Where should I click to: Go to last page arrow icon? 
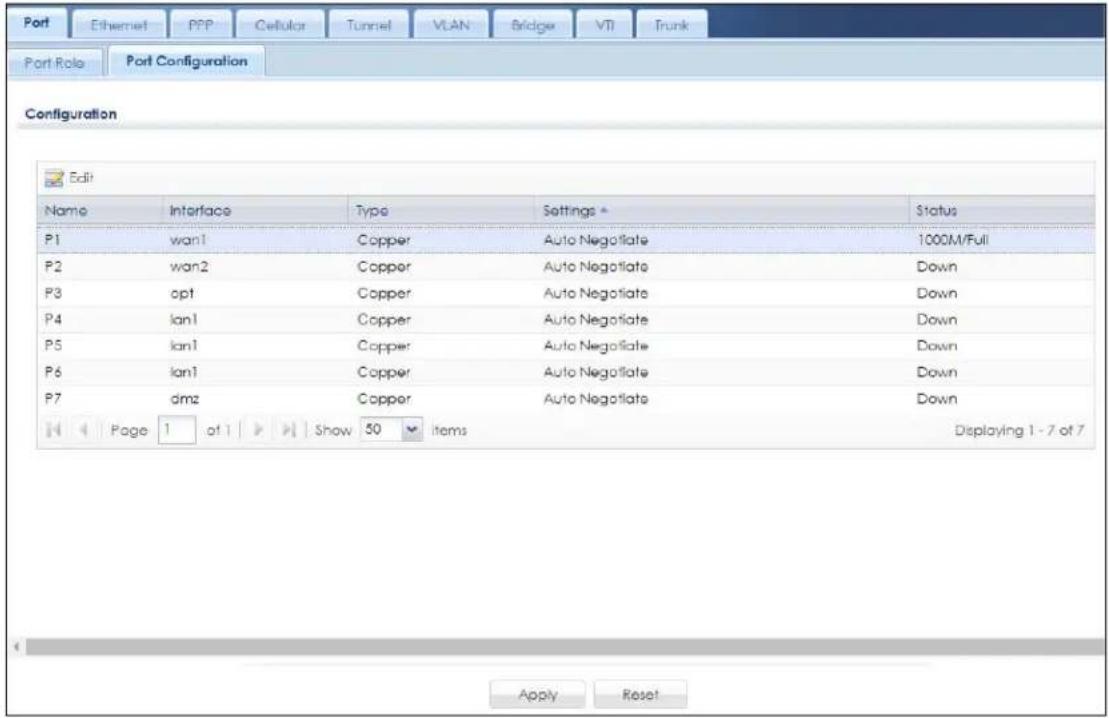[x=289, y=429]
